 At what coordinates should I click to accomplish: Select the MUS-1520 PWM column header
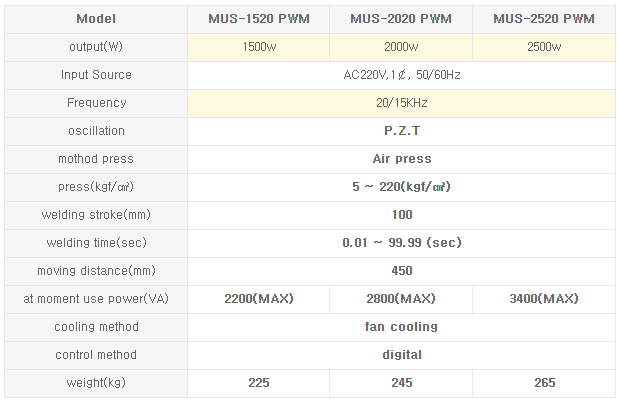[x=259, y=19]
